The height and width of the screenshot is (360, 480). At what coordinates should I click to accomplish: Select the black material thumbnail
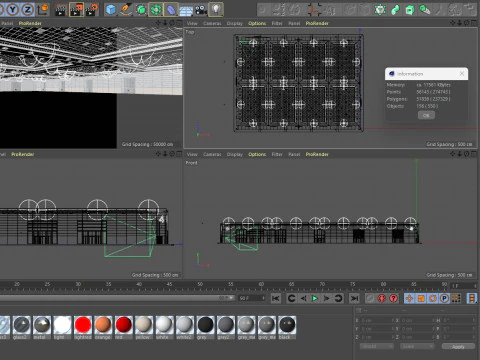coord(287,325)
